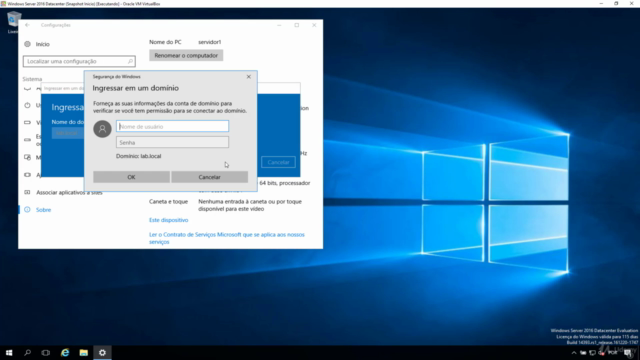
Task: Click the network icon in system tray
Action: point(593,353)
